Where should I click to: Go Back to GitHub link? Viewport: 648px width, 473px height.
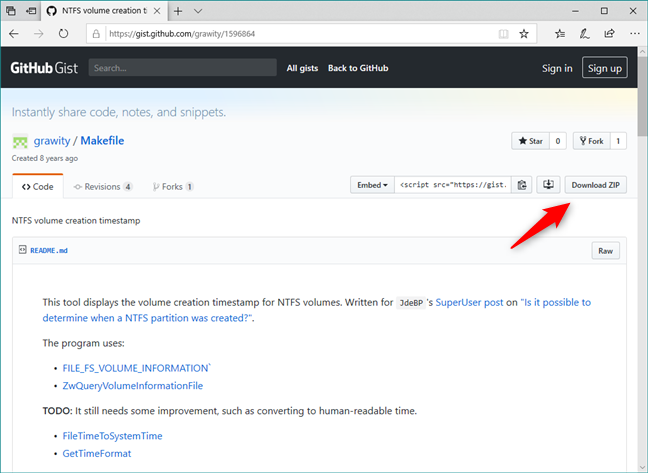coord(358,68)
